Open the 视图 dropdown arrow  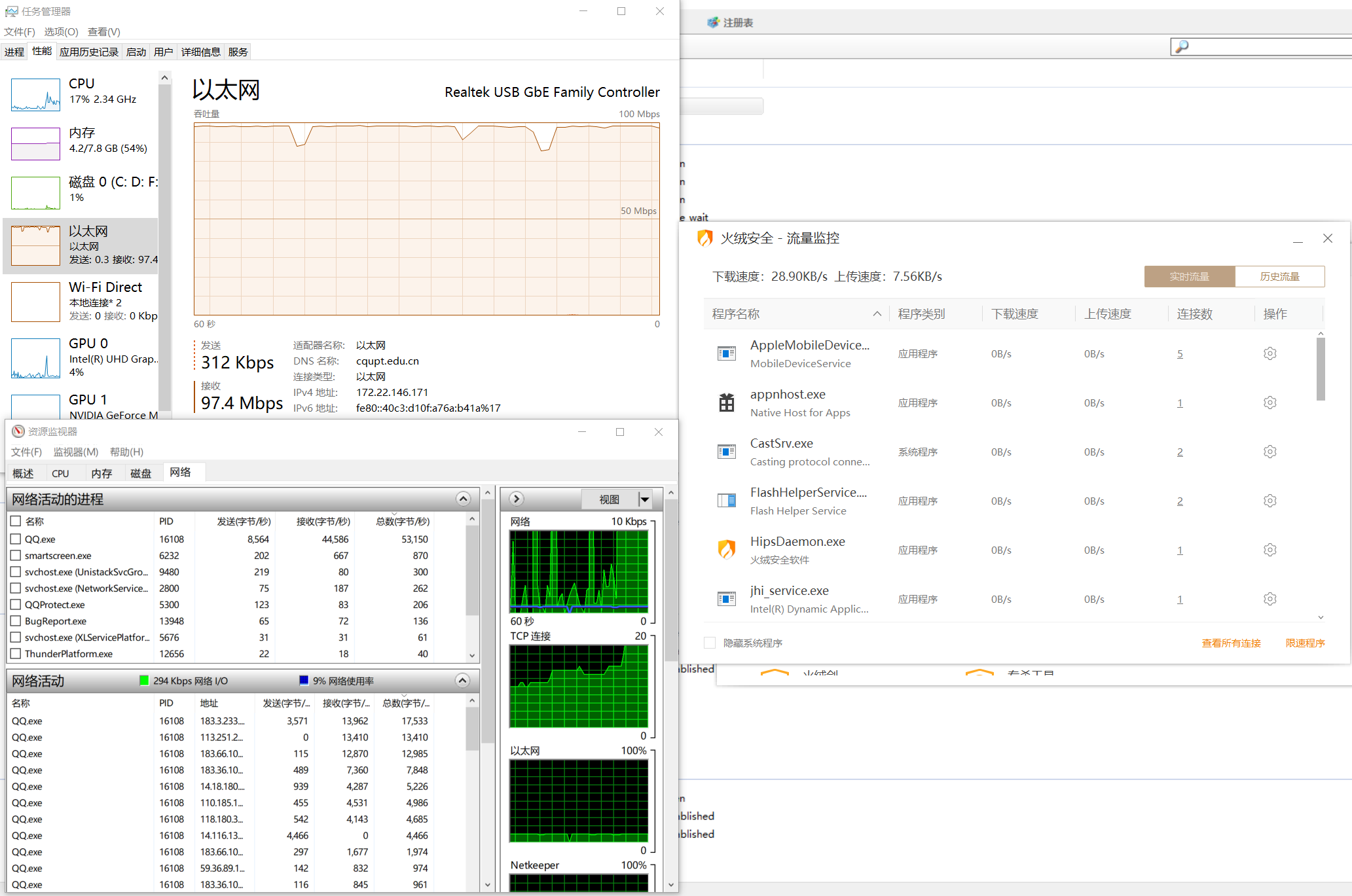[x=644, y=499]
